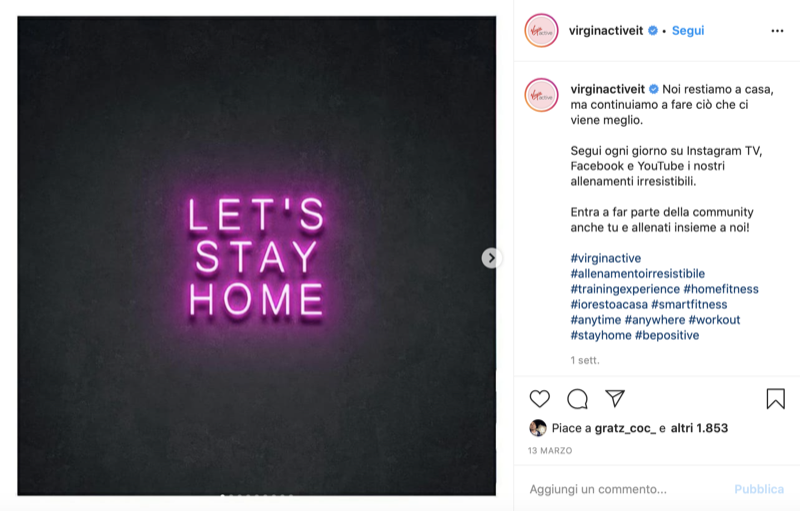800x511 pixels.
Task: Focus the Aggiungi un commento field
Action: coord(627,489)
